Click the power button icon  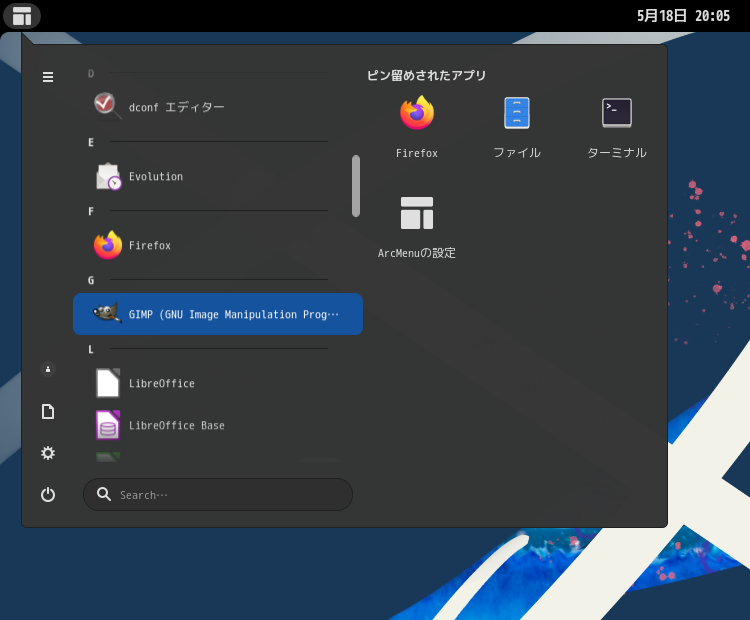(48, 494)
